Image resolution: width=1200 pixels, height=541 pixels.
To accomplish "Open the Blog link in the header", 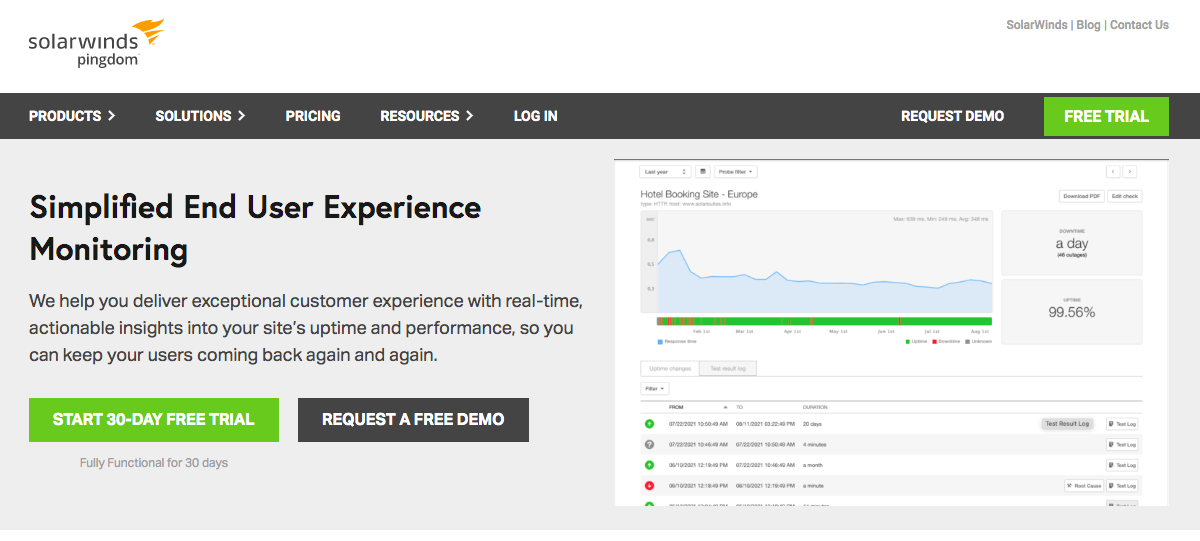I will (1089, 25).
